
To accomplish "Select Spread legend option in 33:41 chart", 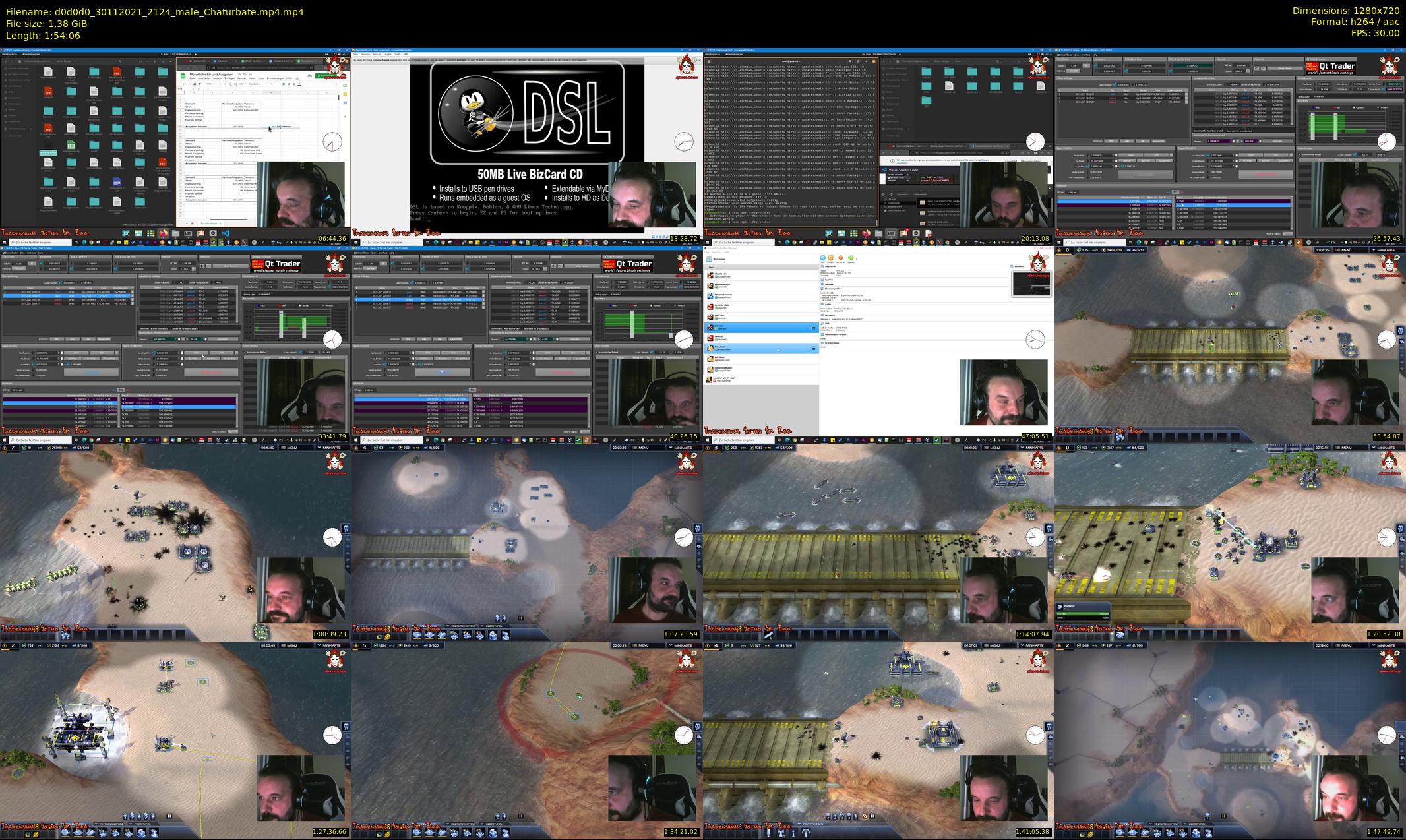I will coord(304,305).
